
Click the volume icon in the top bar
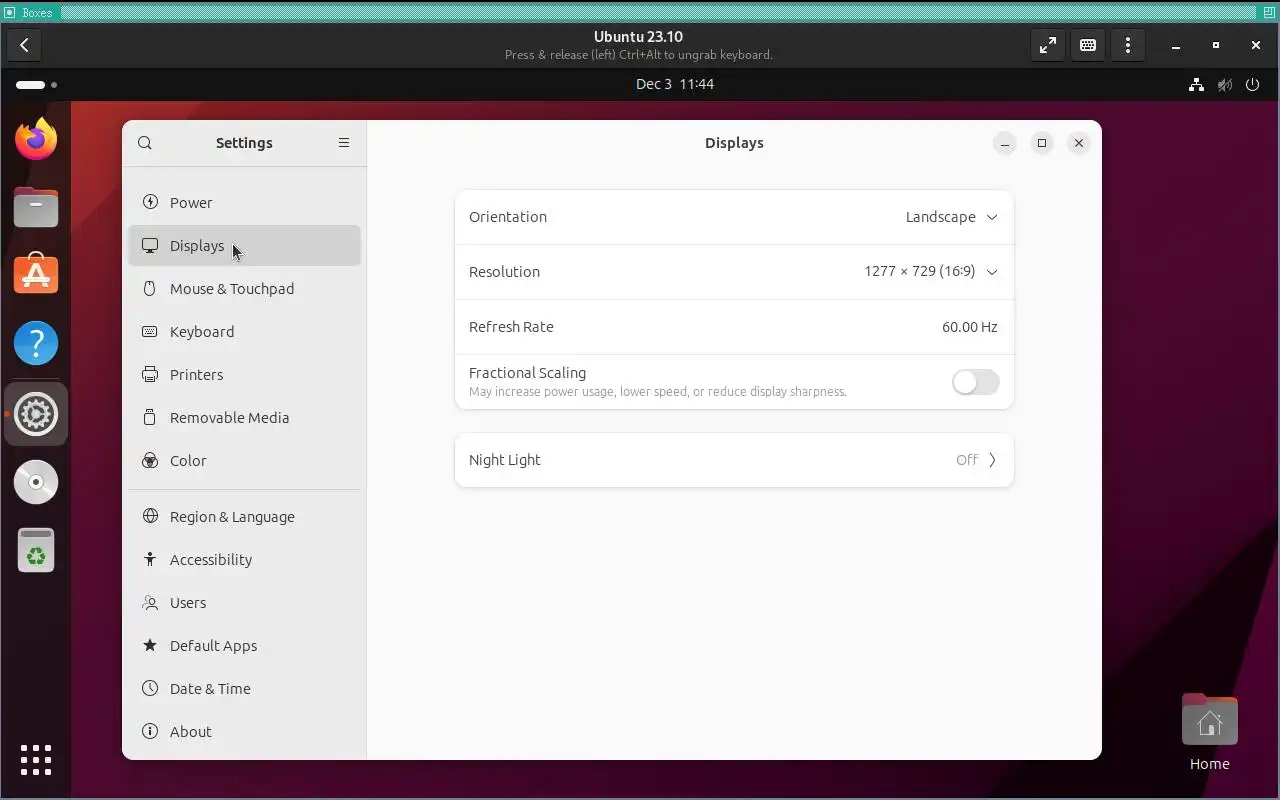tap(1224, 85)
